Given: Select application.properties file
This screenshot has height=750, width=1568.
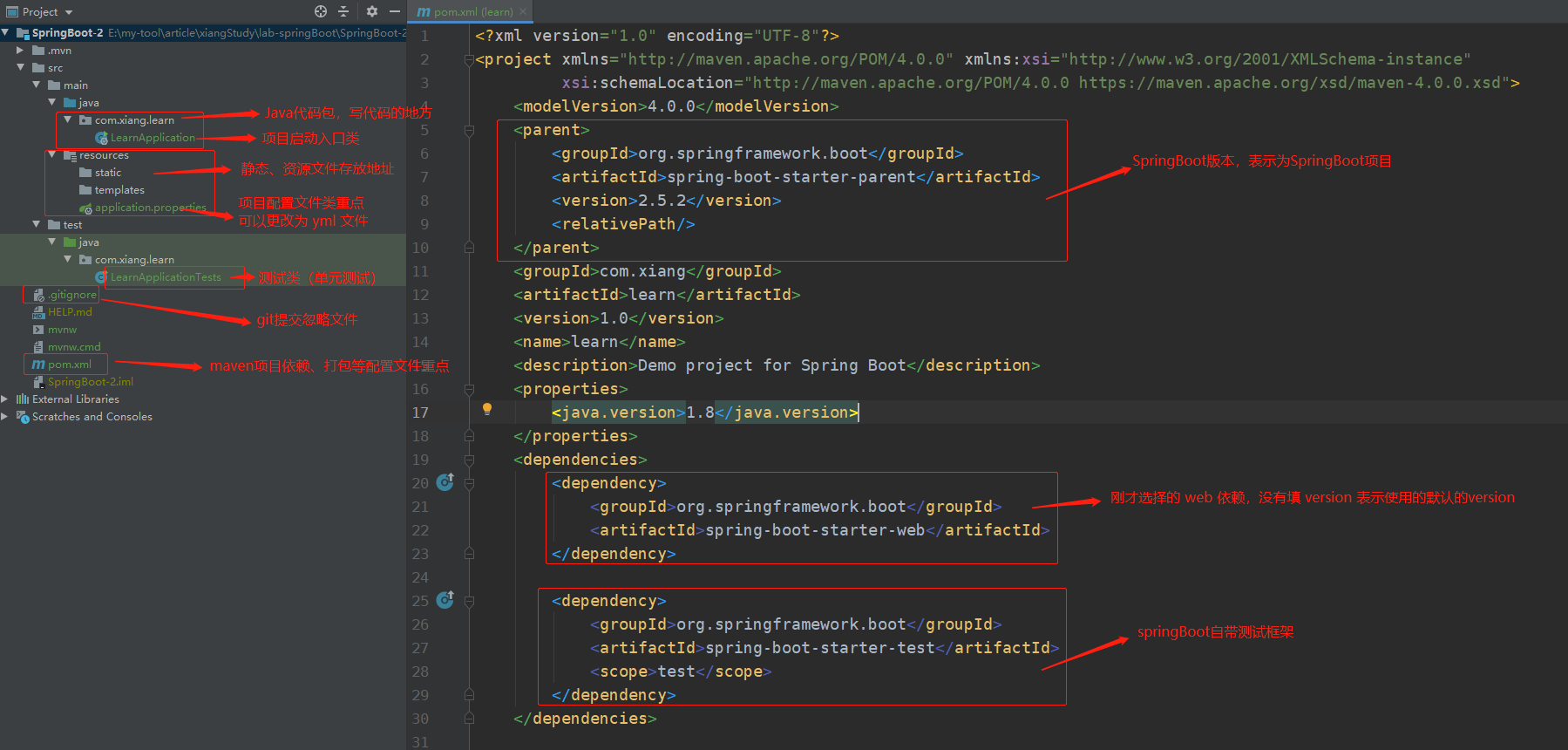Looking at the screenshot, I should (150, 208).
